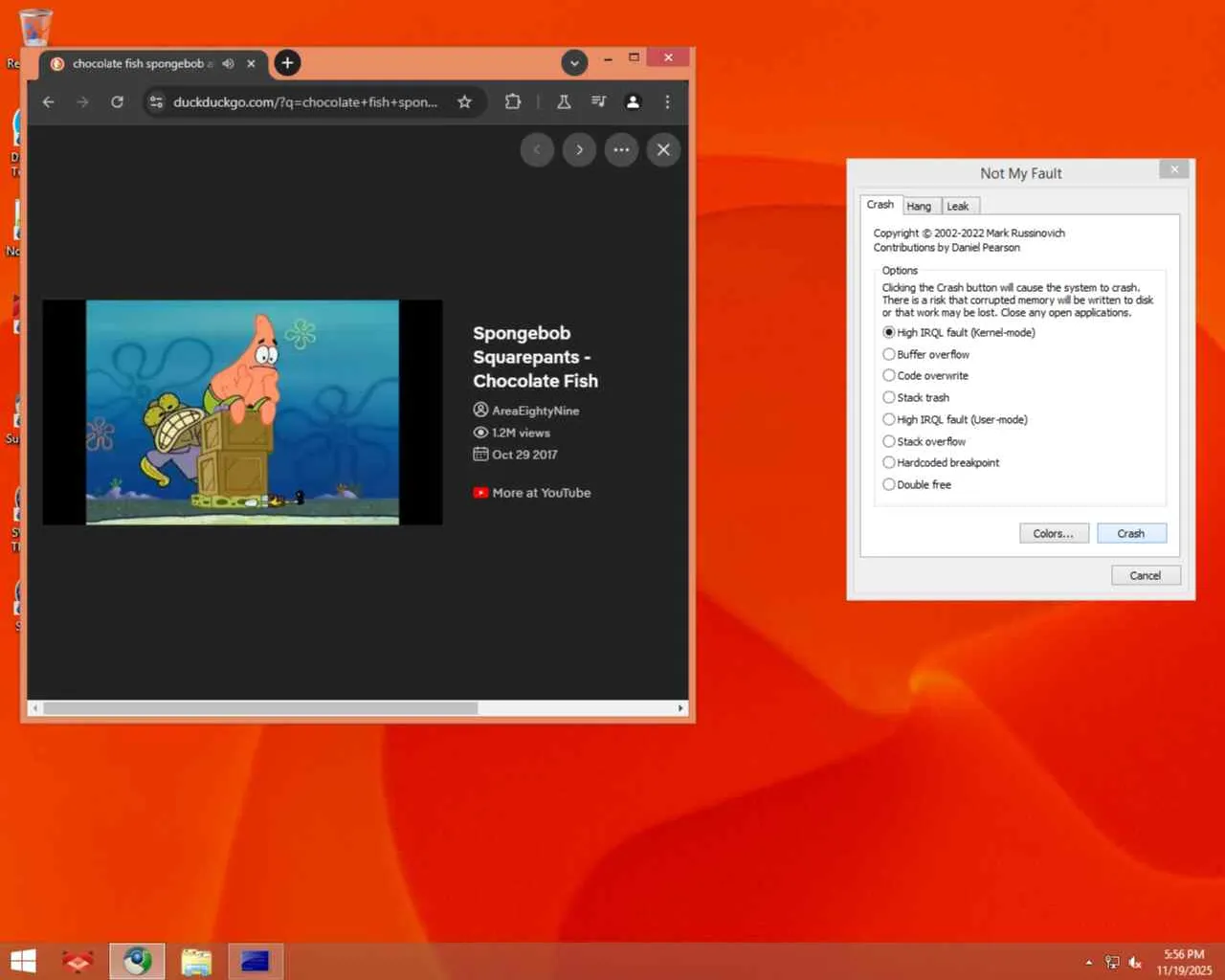Select High IRQL fault (Kernel-mode) option
This screenshot has width=1225, height=980.
click(x=958, y=332)
